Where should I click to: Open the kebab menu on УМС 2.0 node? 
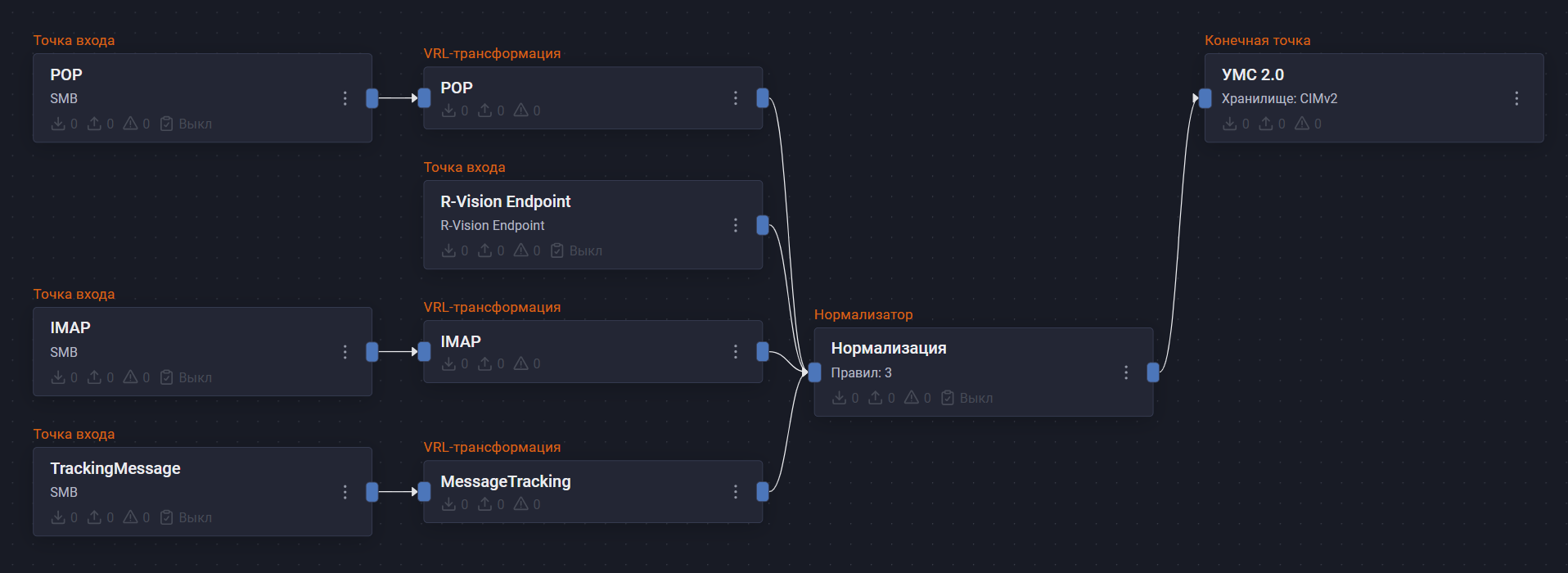tap(1516, 98)
